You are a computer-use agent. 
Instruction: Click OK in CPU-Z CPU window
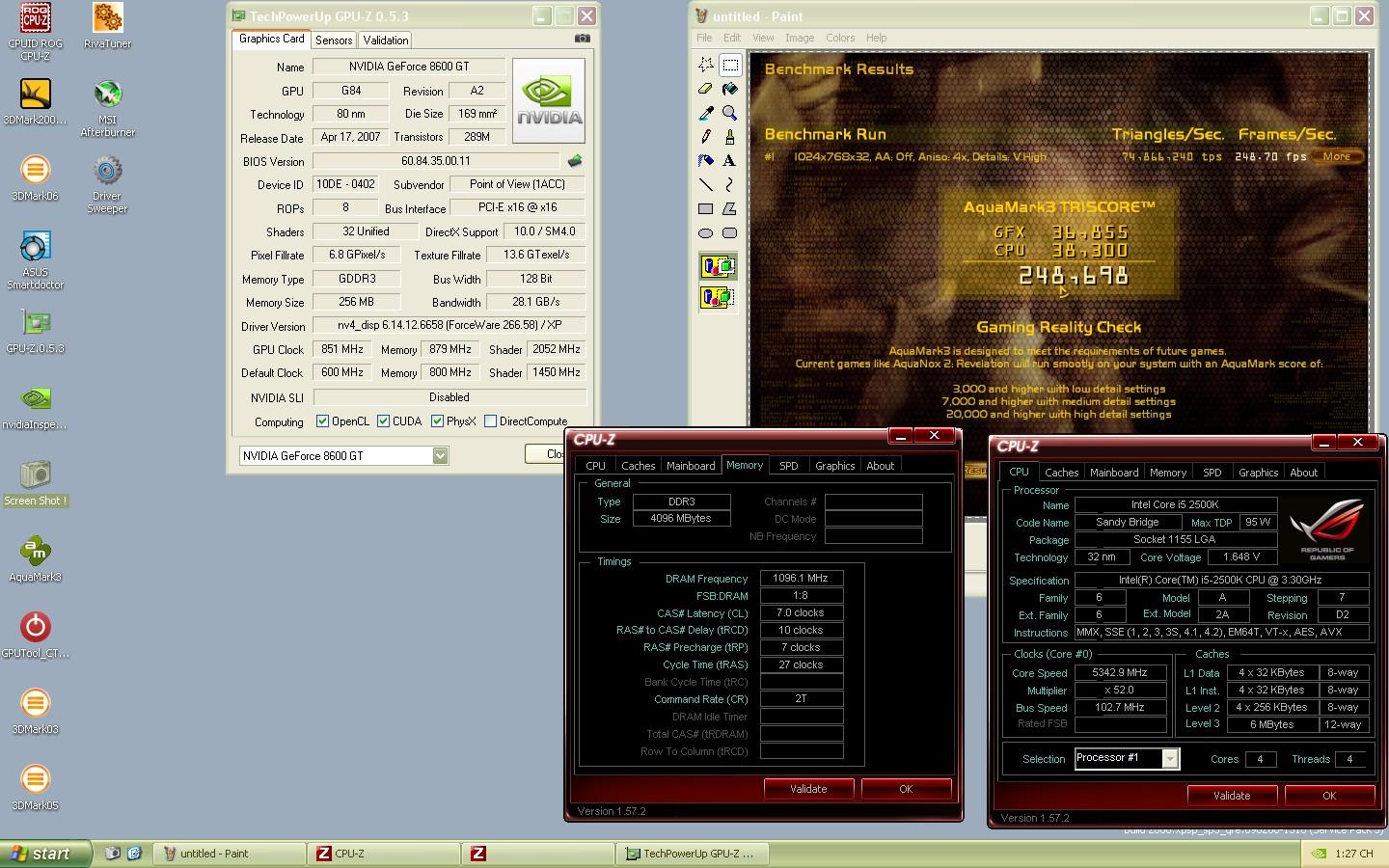(x=1329, y=796)
